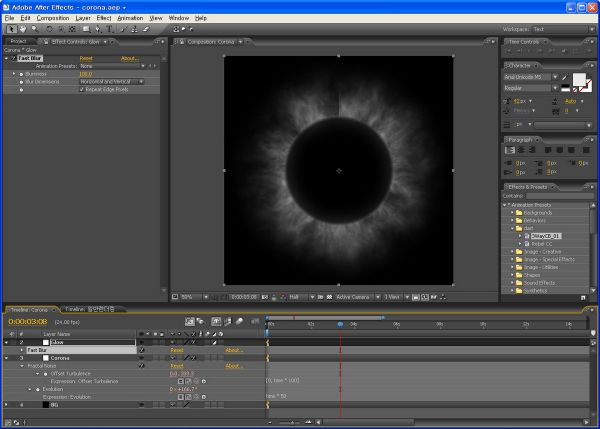
Task: Click the Frame Blending timeline button
Action: click(228, 322)
